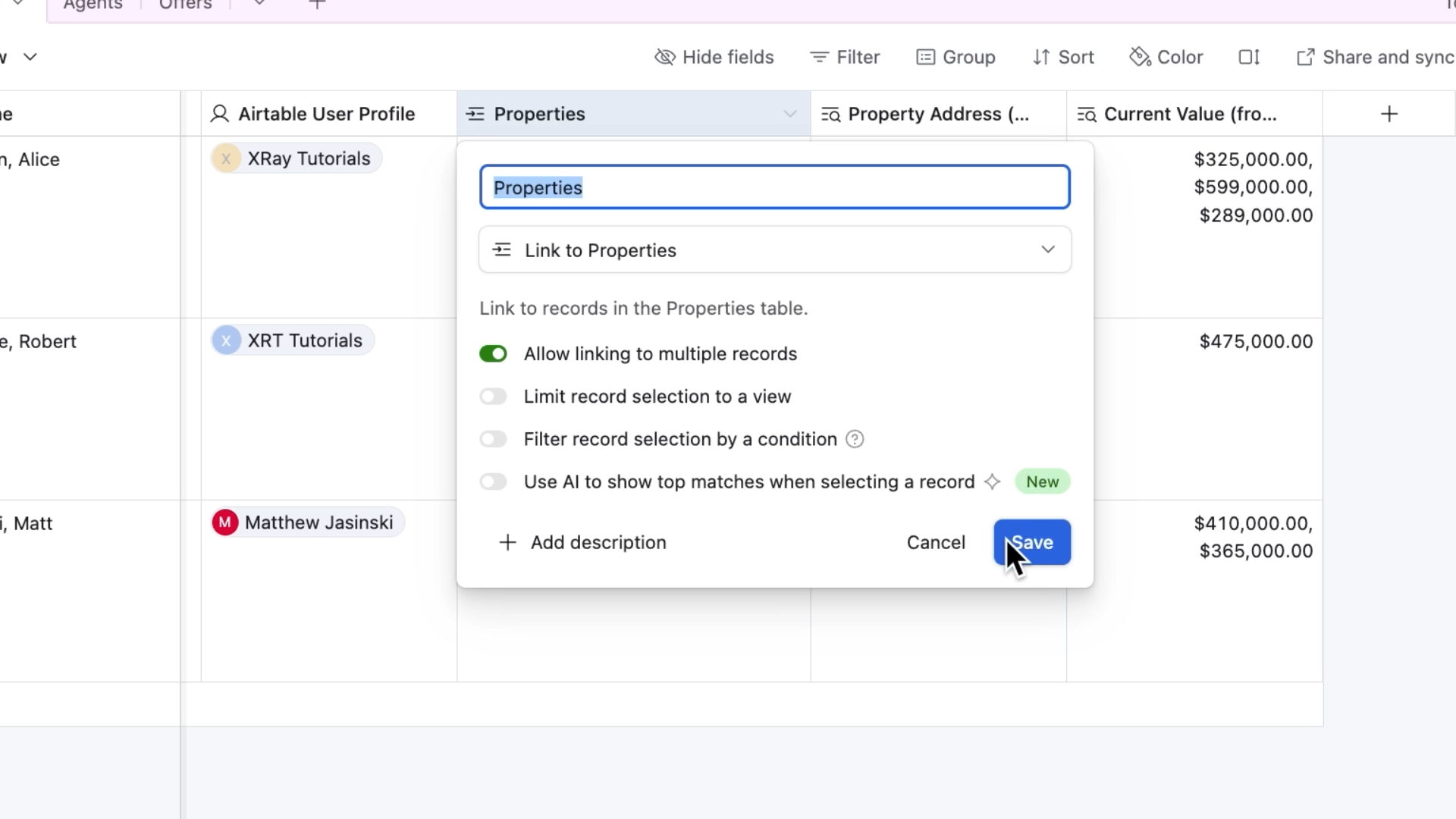
Task: Click the Group records icon
Action: 925,58
